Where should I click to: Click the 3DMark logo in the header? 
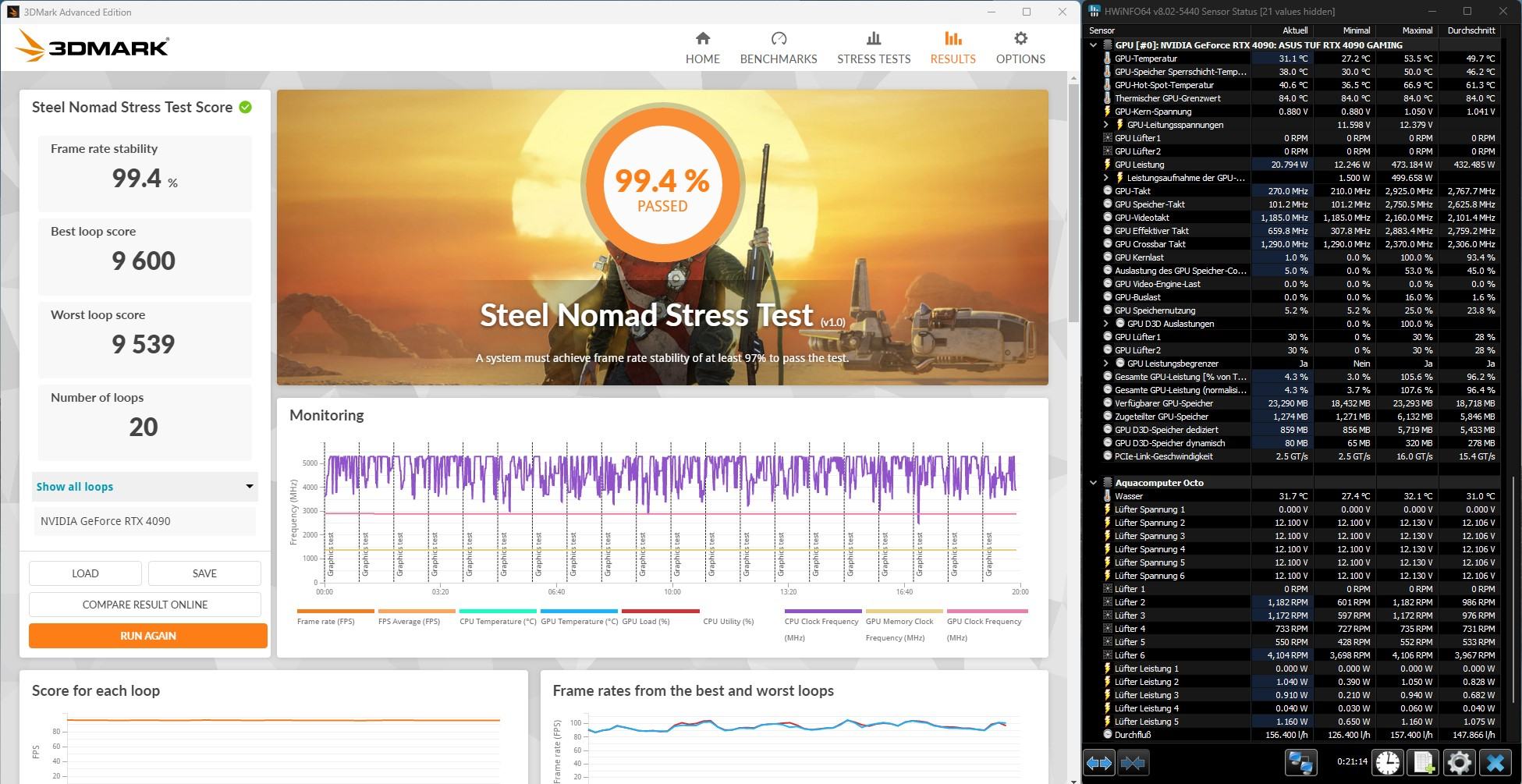click(92, 46)
